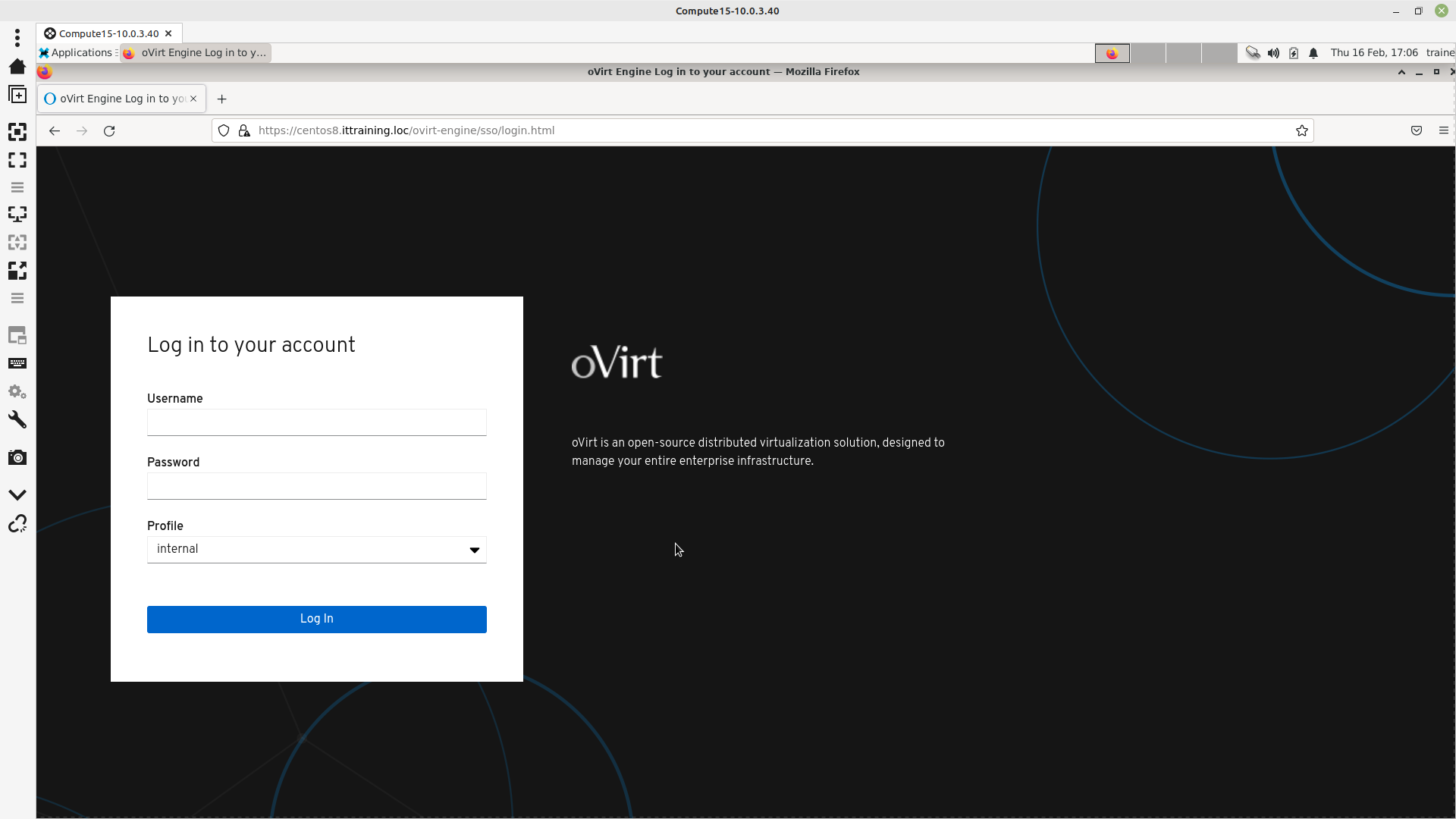Click into the Username input field
This screenshot has width=1456, height=819.
click(317, 422)
